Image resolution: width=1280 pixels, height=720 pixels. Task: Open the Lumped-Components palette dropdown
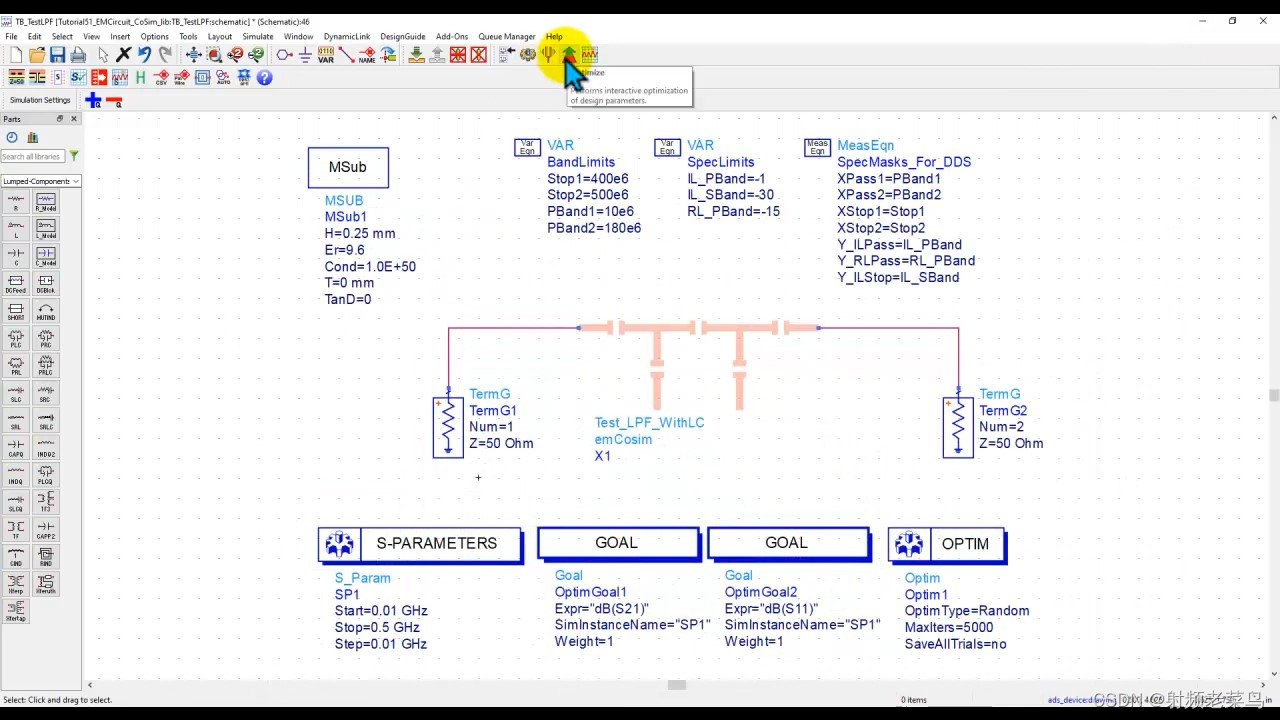point(40,181)
